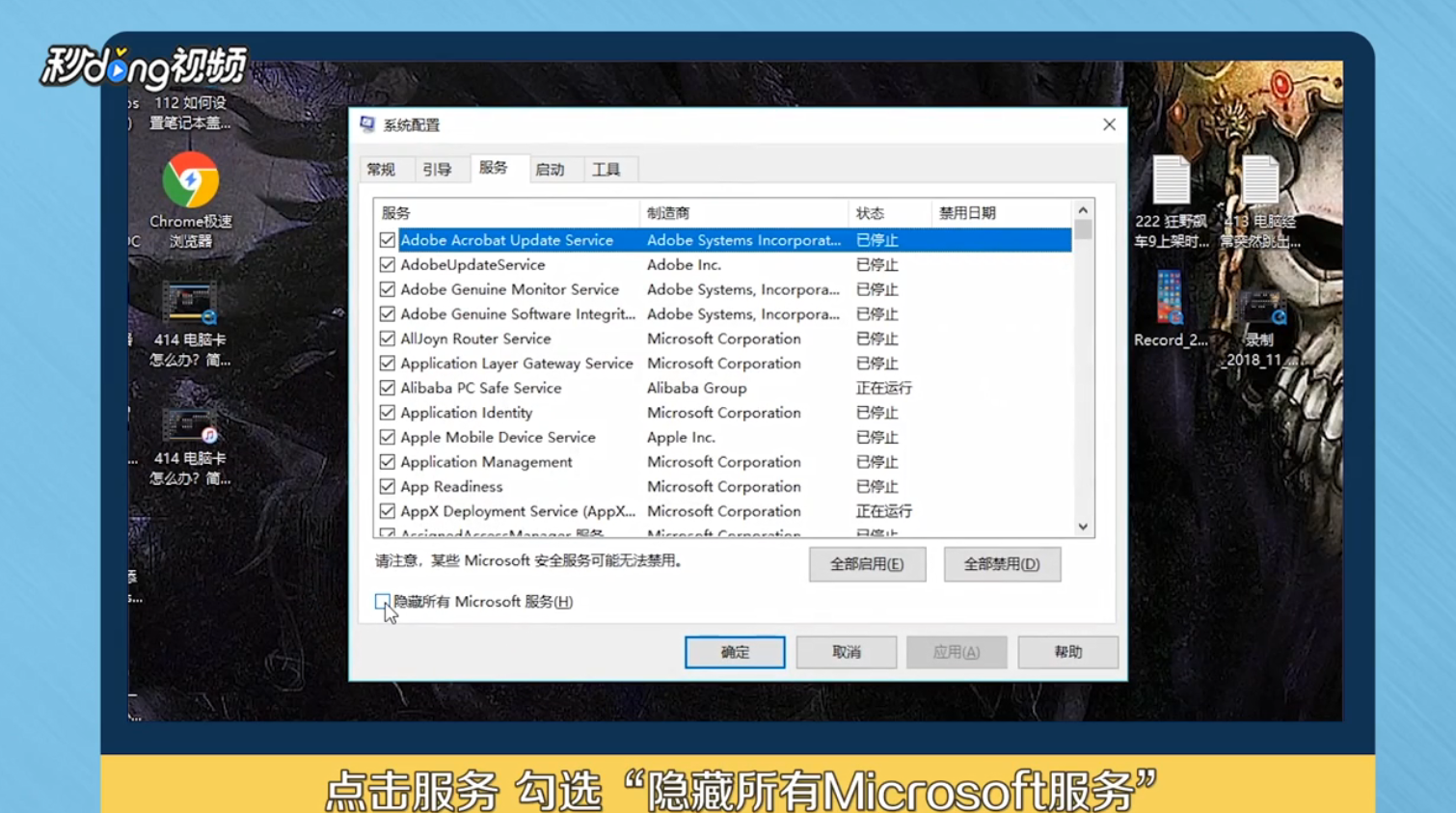Sort by 制造商 column header
Screen dimensions: 1456x813
743,213
